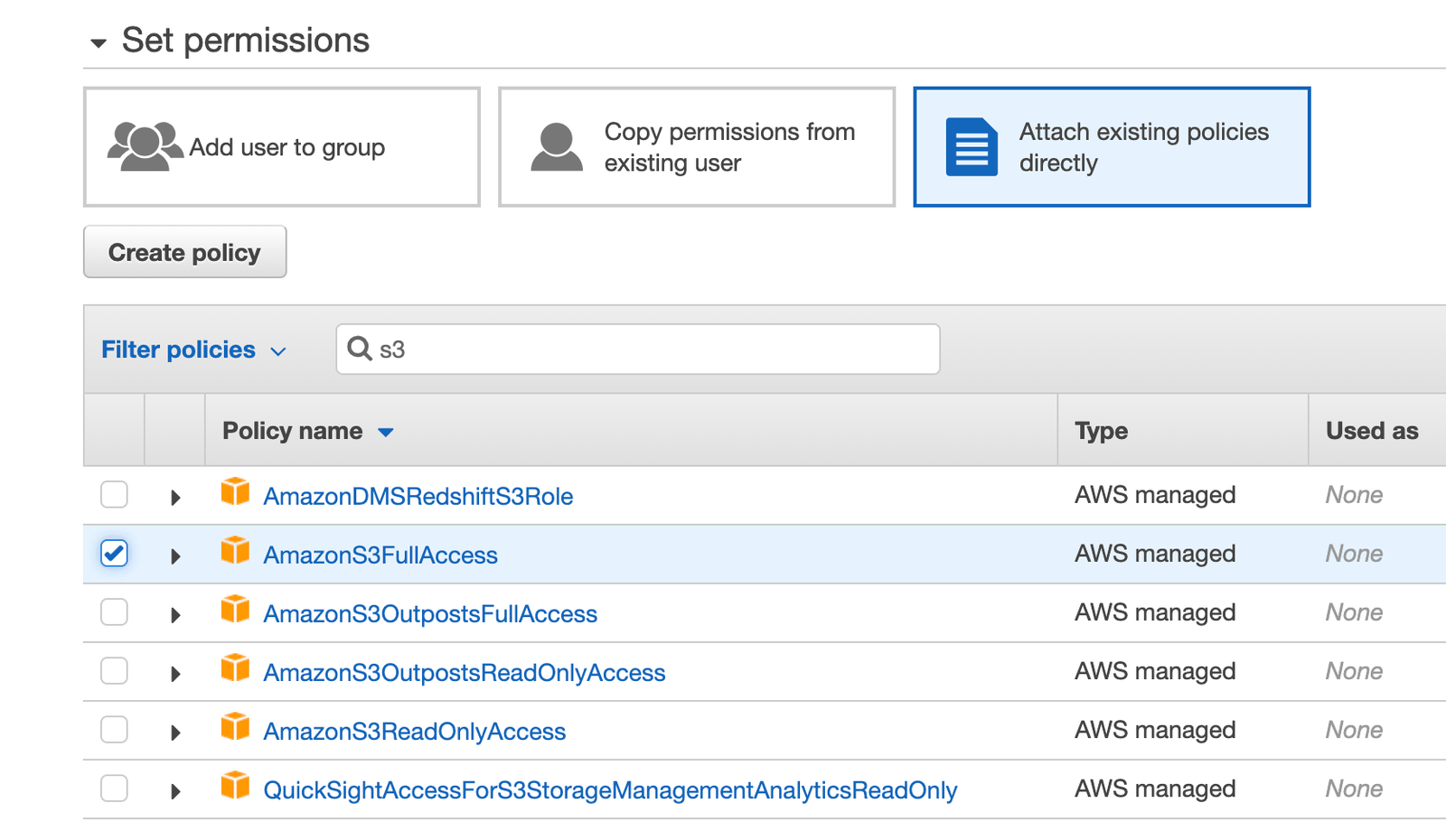Viewport: 1446px width, 840px height.
Task: Click the user silhouette icon for Copy permissions
Action: pos(557,147)
